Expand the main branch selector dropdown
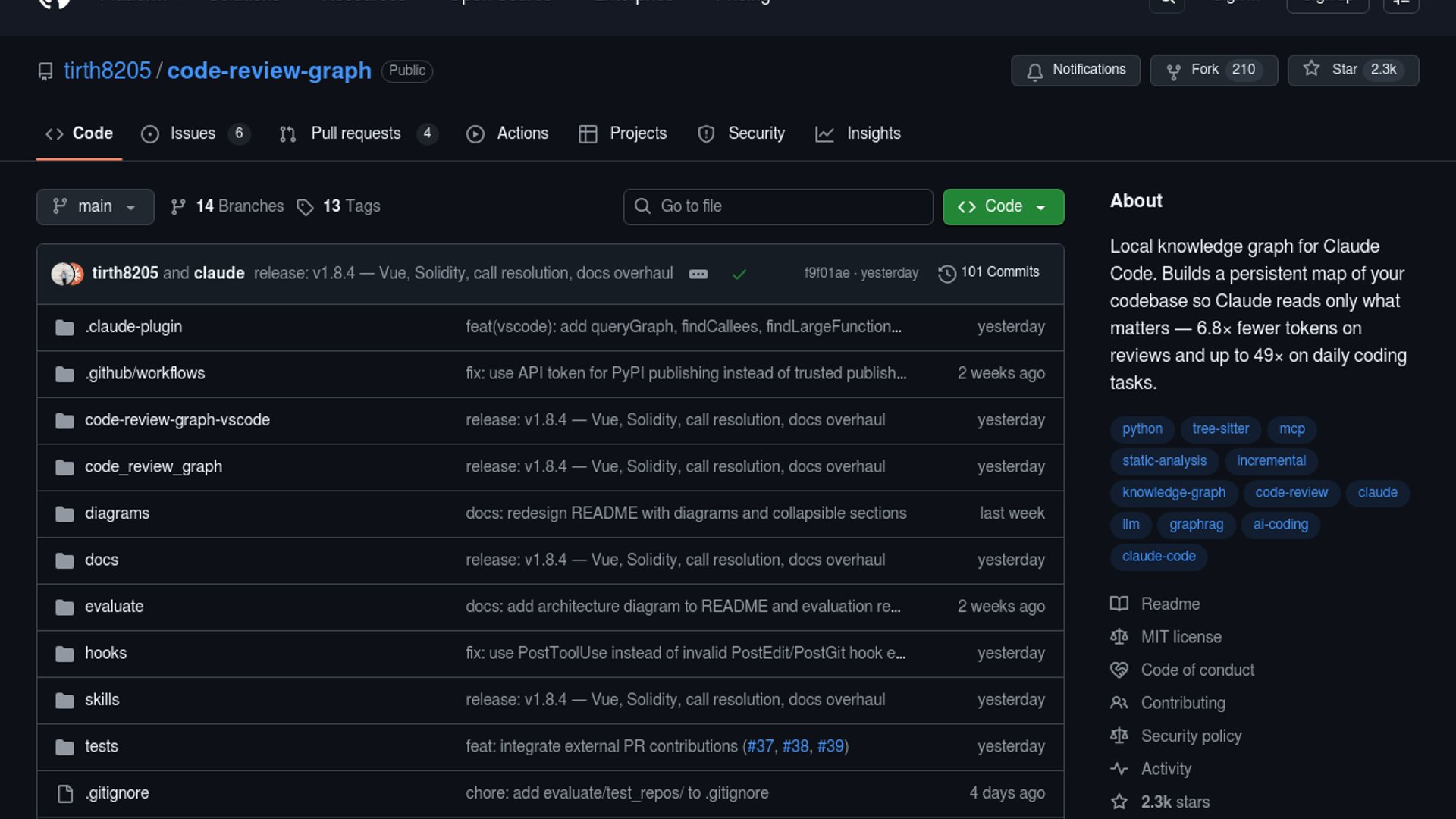1456x819 pixels. (x=95, y=207)
